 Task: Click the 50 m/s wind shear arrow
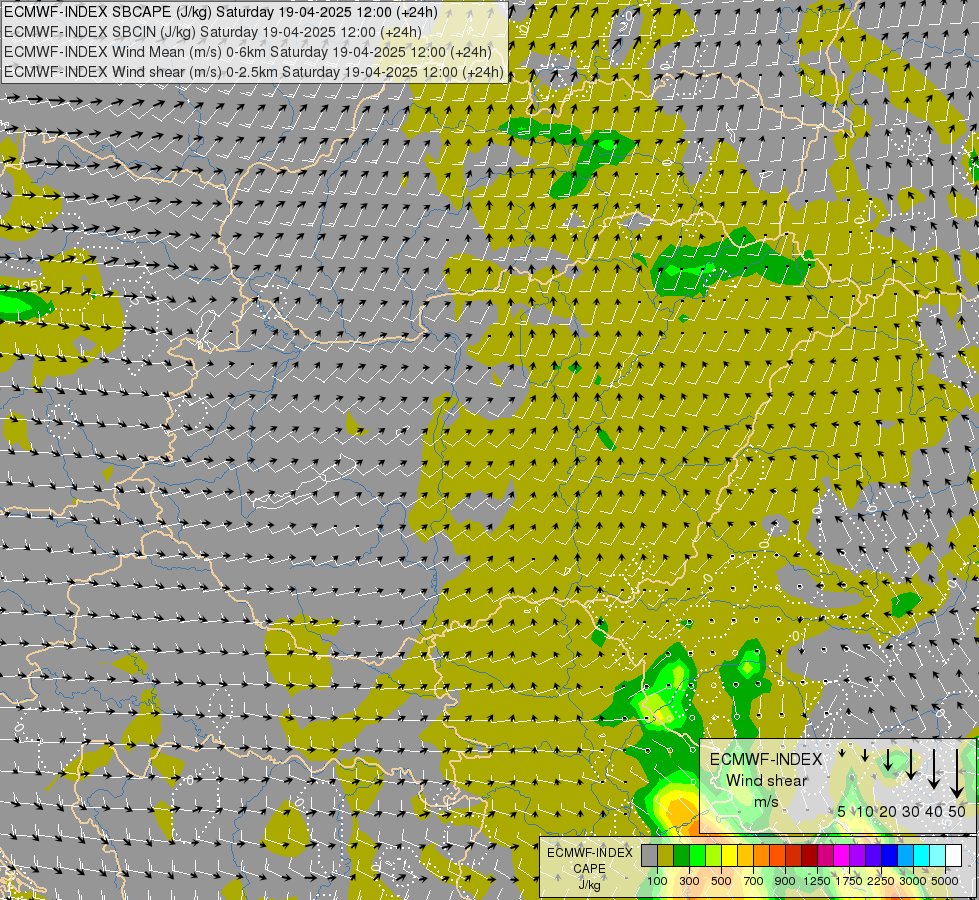tap(957, 773)
